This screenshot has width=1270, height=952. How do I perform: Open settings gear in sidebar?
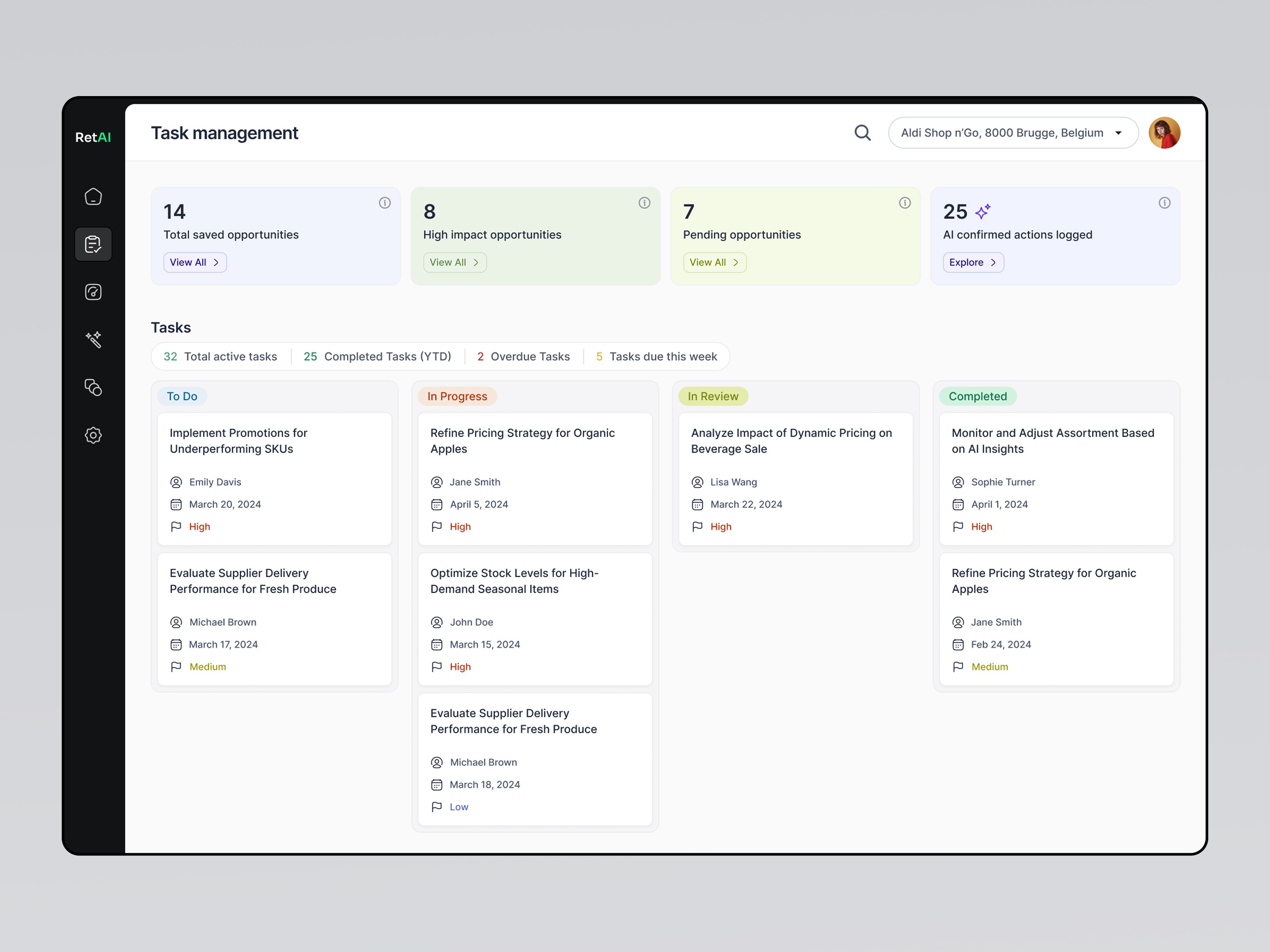coord(93,435)
